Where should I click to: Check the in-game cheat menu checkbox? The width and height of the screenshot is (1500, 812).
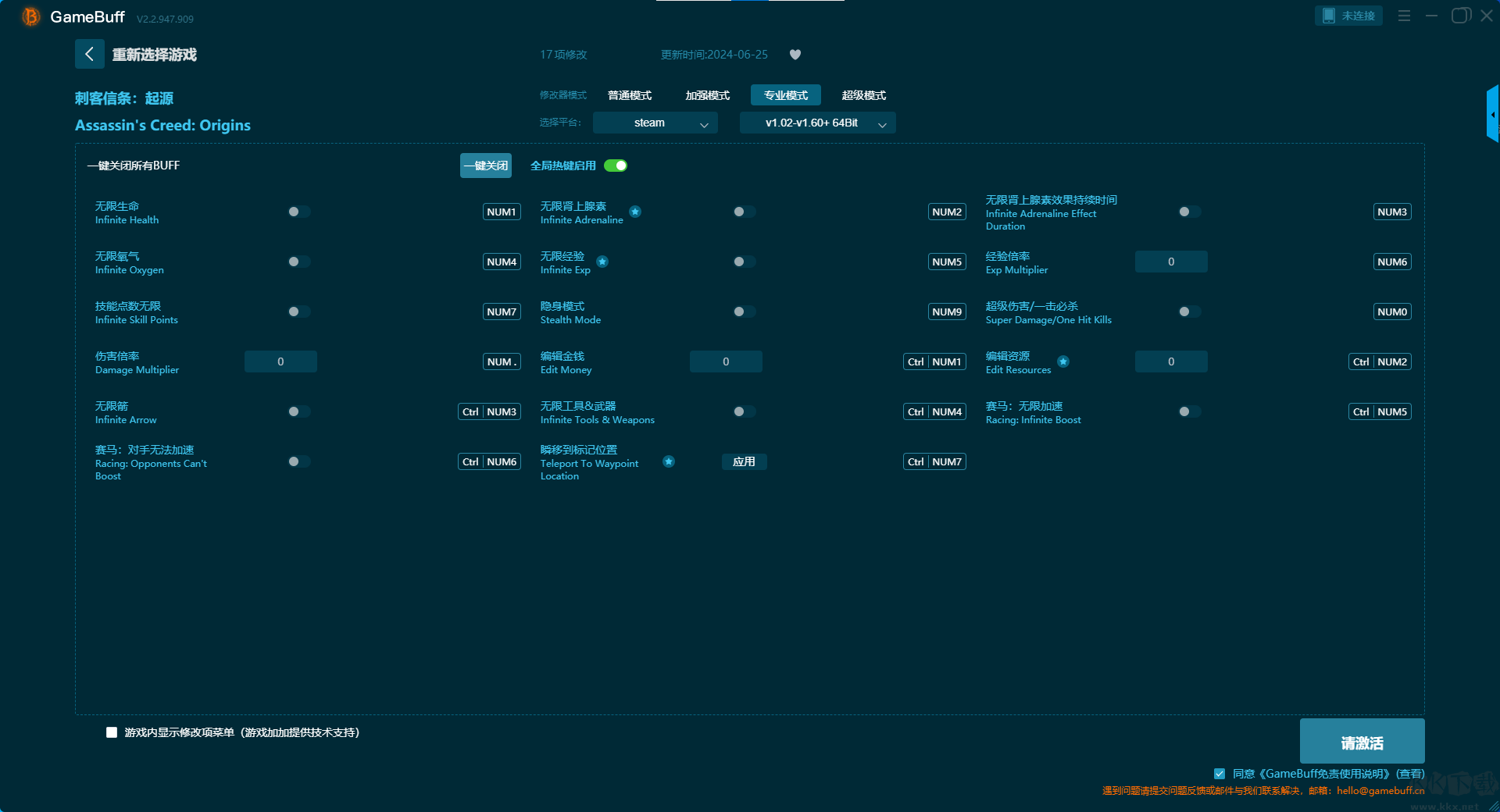(112, 732)
